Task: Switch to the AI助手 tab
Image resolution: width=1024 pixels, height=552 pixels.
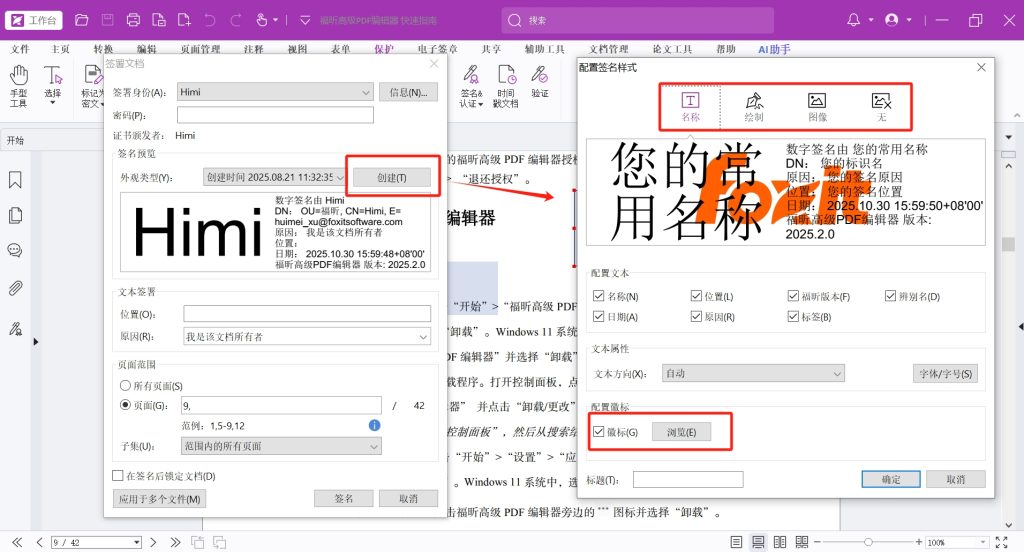Action: pyautogui.click(x=774, y=49)
